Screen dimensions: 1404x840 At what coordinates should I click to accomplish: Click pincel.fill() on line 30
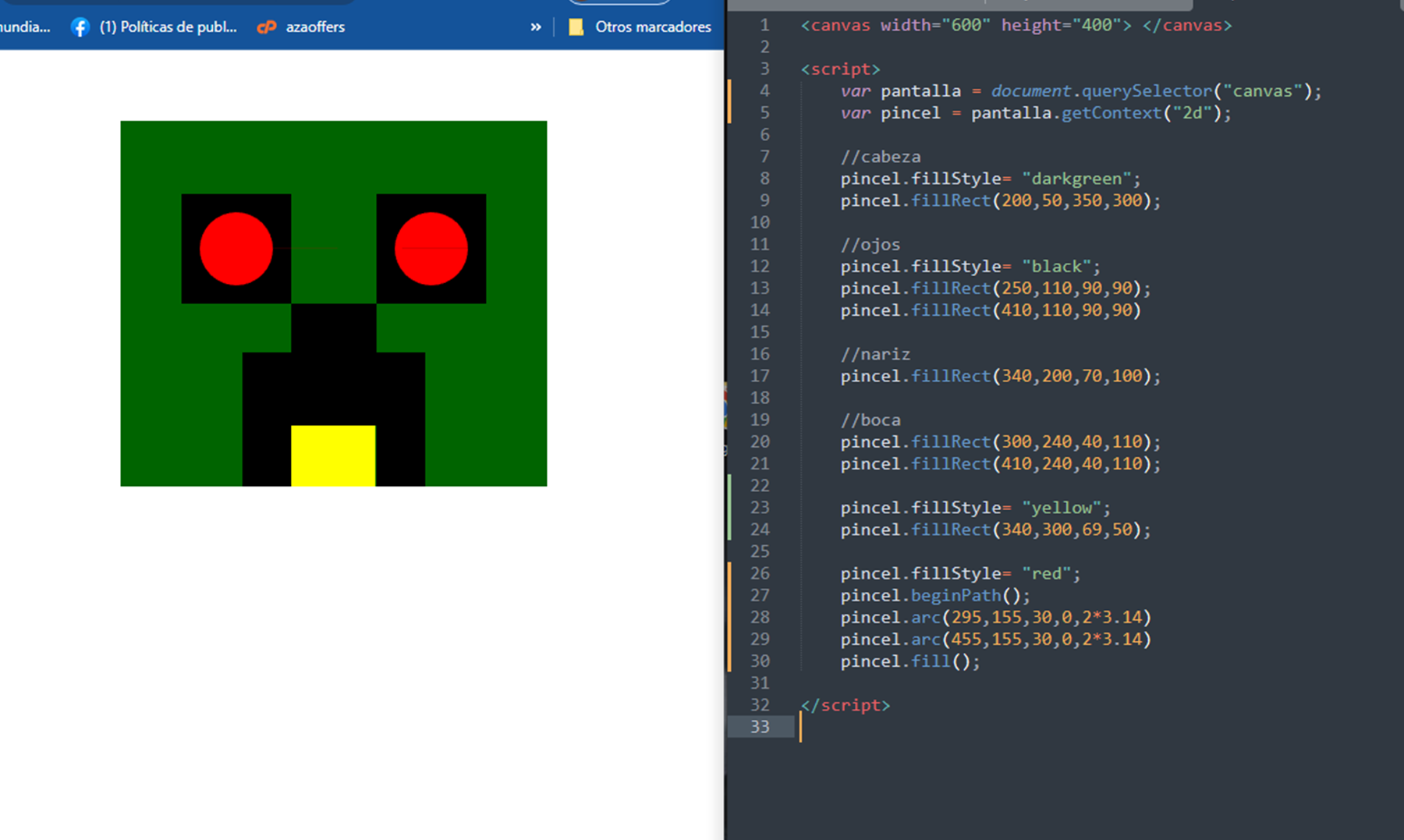(x=910, y=661)
